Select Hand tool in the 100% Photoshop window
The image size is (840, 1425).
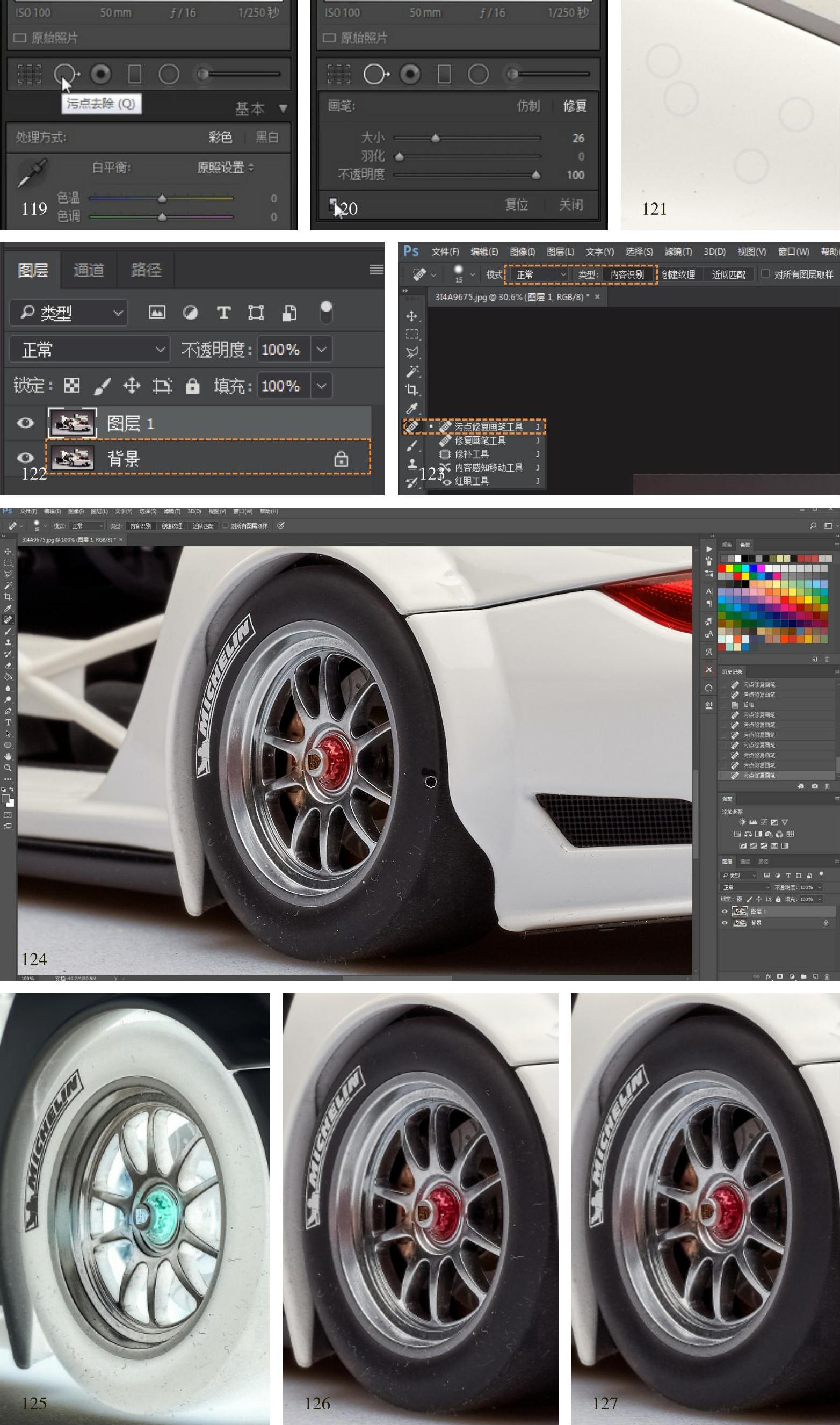pyautogui.click(x=8, y=757)
